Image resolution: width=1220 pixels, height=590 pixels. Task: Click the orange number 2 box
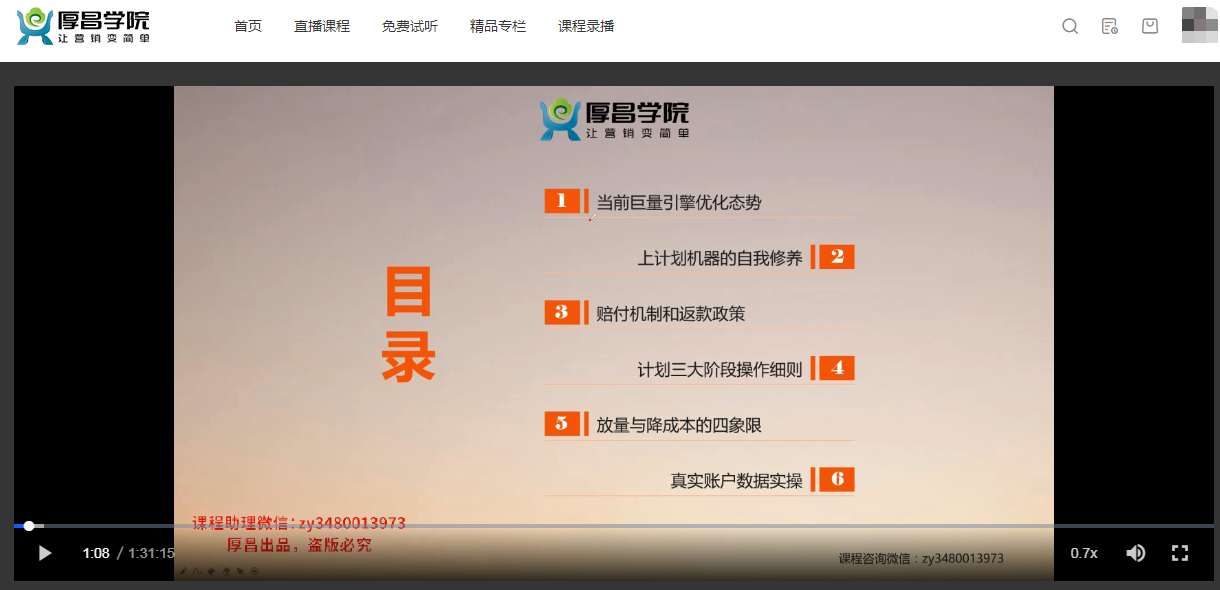[837, 257]
